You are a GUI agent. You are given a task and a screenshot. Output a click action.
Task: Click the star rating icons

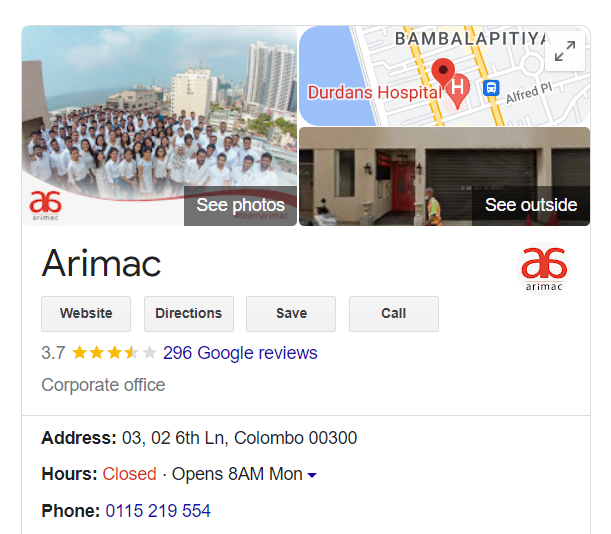[115, 353]
